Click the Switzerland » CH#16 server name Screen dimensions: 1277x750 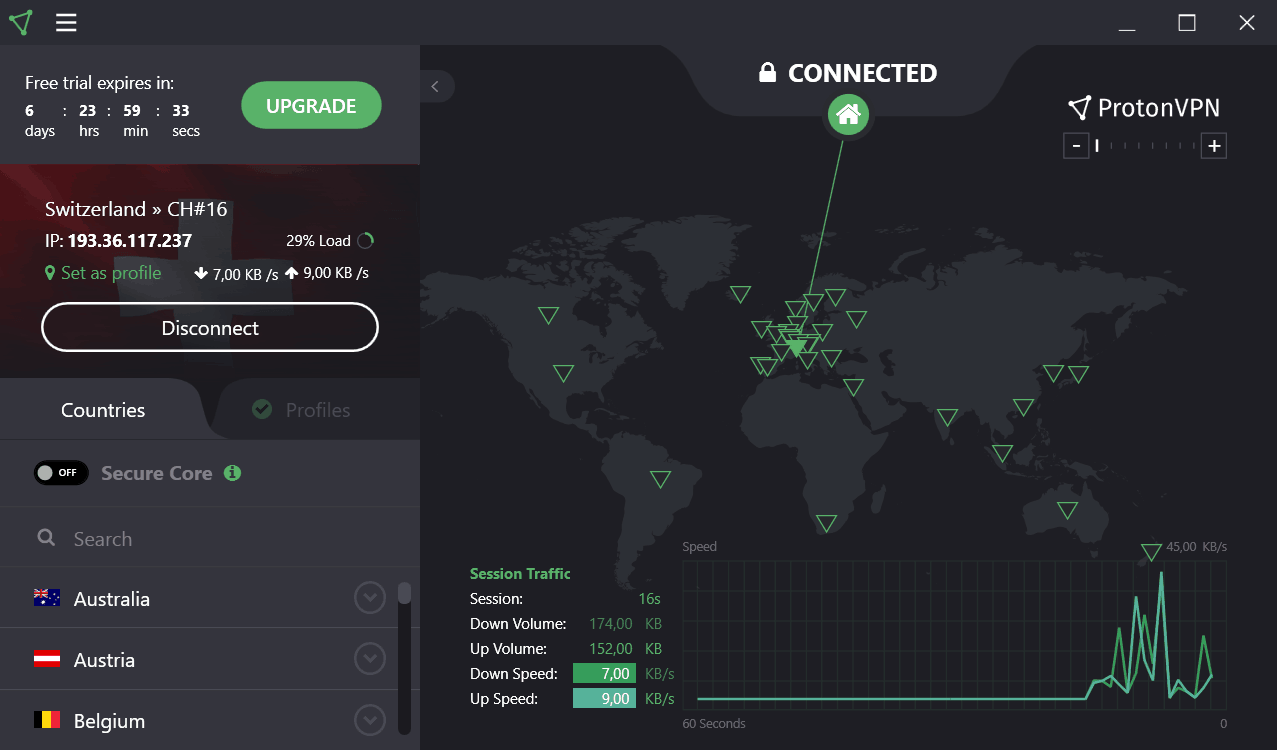[136, 209]
